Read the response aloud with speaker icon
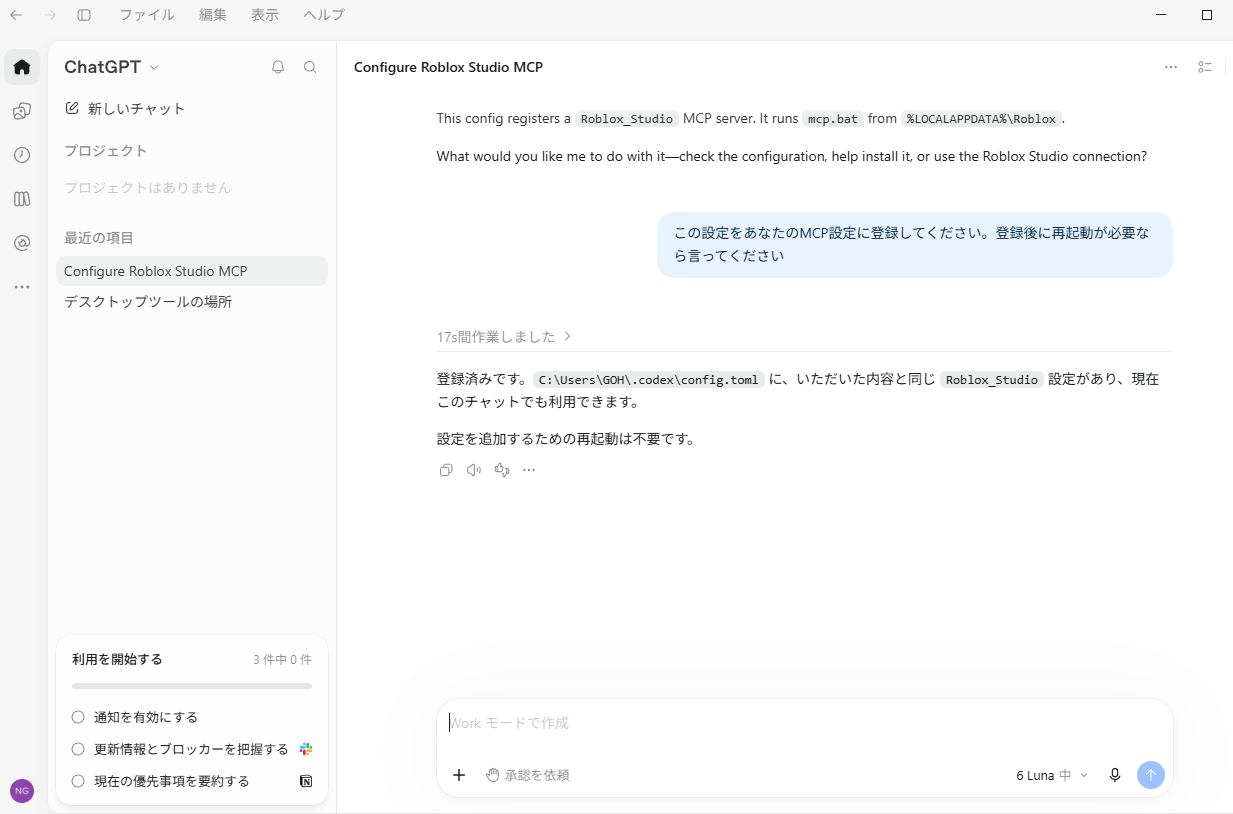This screenshot has height=814, width=1233. (x=474, y=470)
